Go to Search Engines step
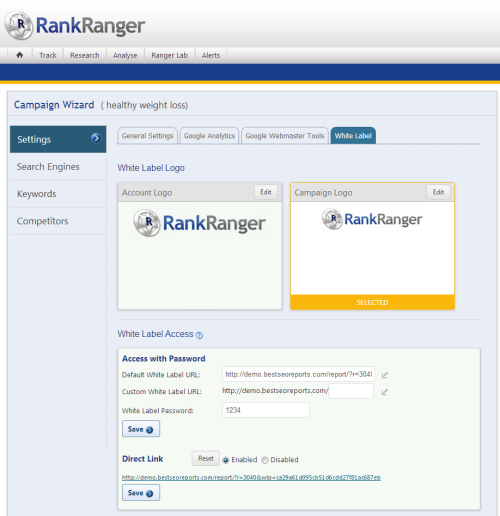Viewport: 500px width, 516px height. click(x=58, y=167)
